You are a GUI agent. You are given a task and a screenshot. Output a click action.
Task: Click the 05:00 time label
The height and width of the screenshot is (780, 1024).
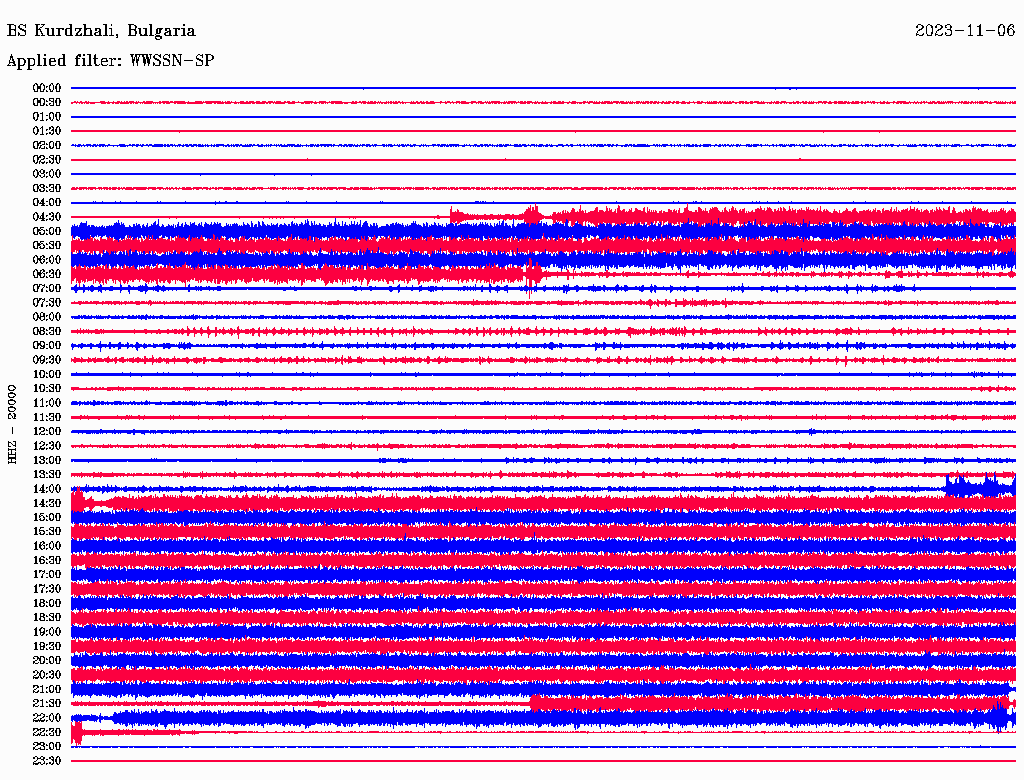click(x=47, y=231)
